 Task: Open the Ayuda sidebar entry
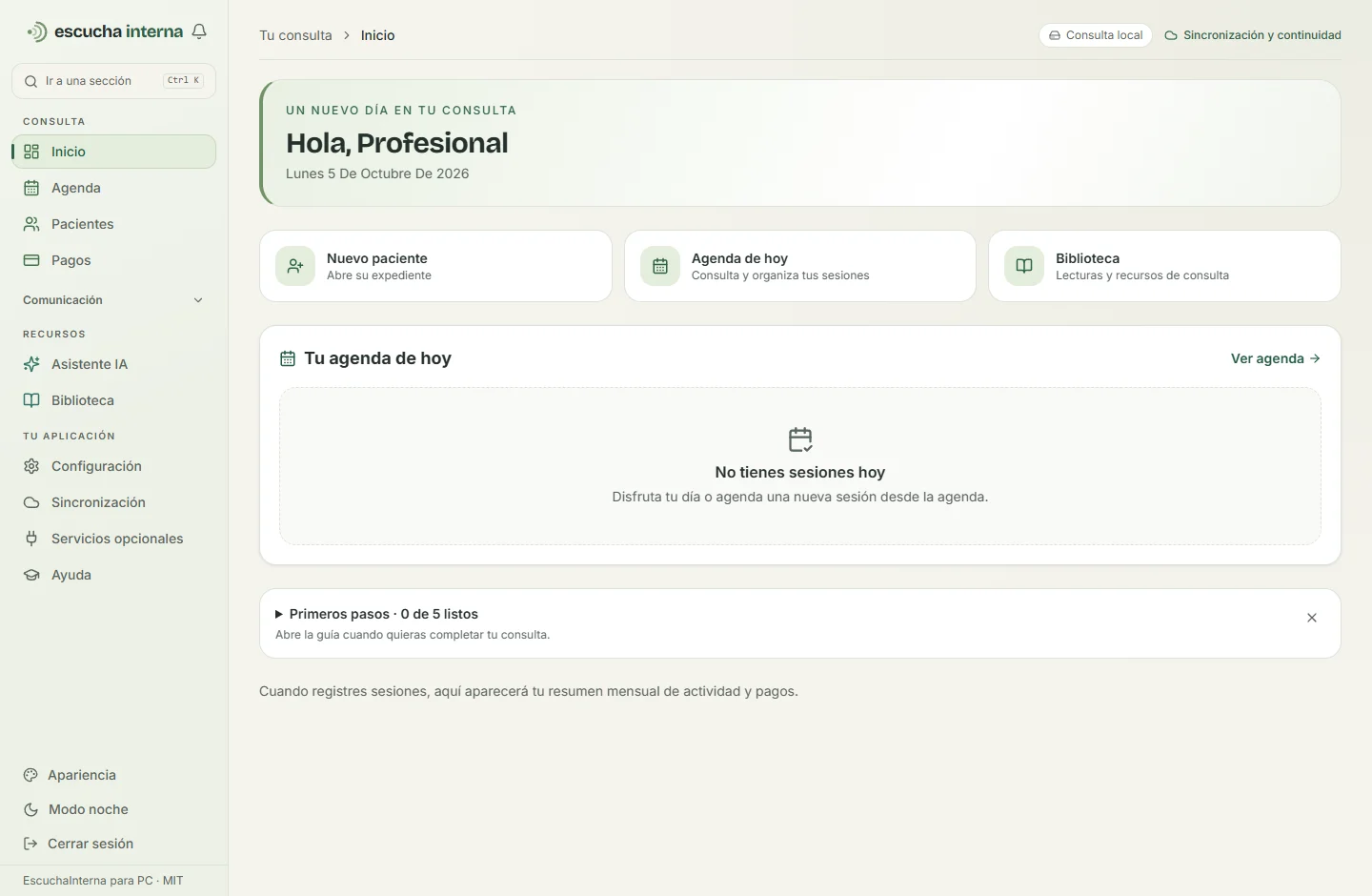tap(114, 575)
